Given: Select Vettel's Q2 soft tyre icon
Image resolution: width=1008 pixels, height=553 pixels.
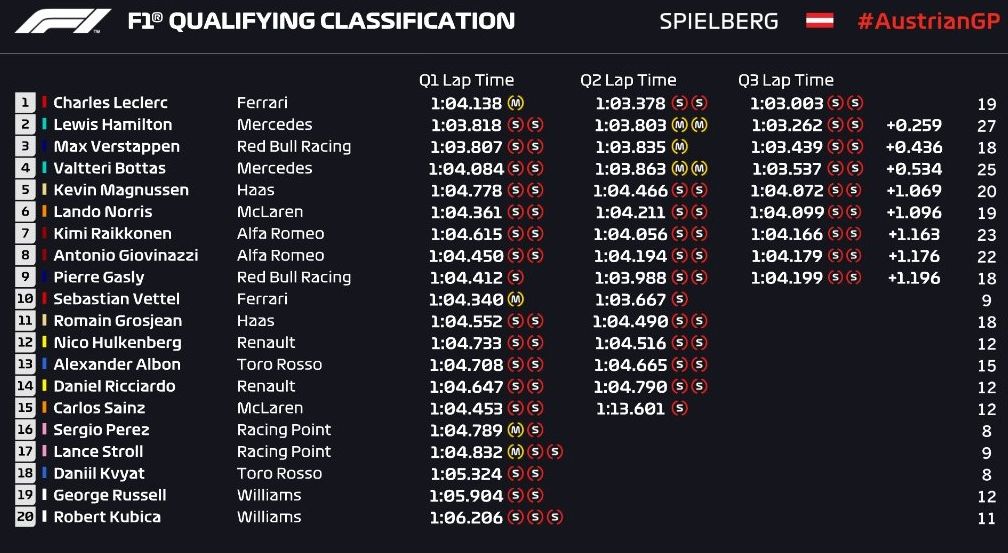Looking at the screenshot, I should (680, 299).
